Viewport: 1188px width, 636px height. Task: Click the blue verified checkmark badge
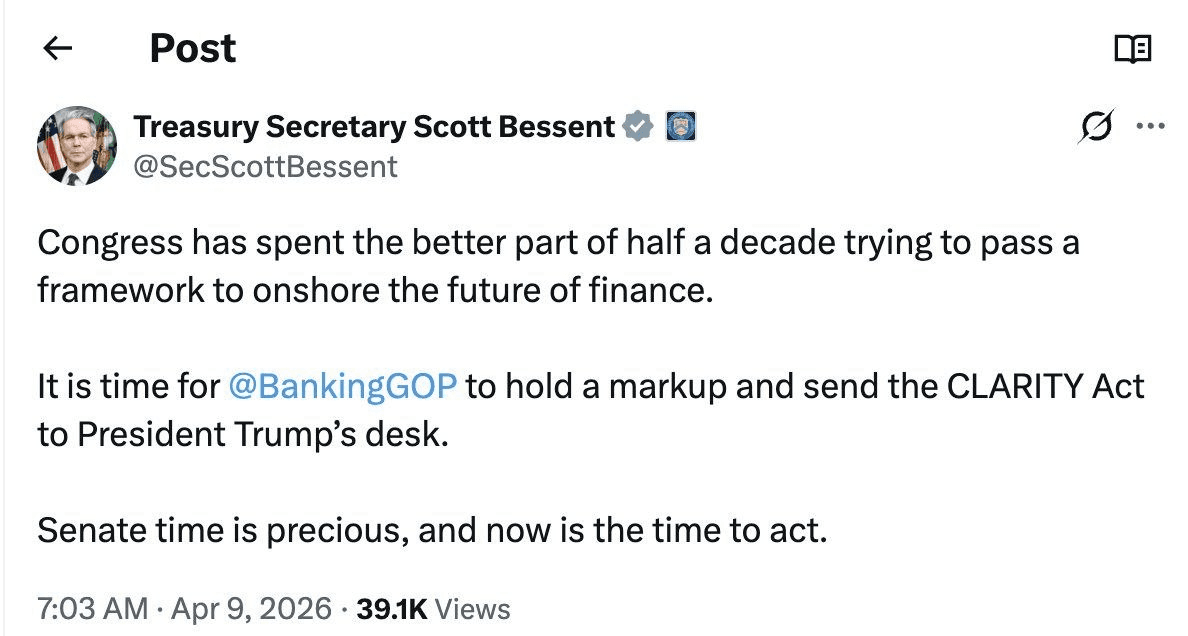pyautogui.click(x=639, y=127)
